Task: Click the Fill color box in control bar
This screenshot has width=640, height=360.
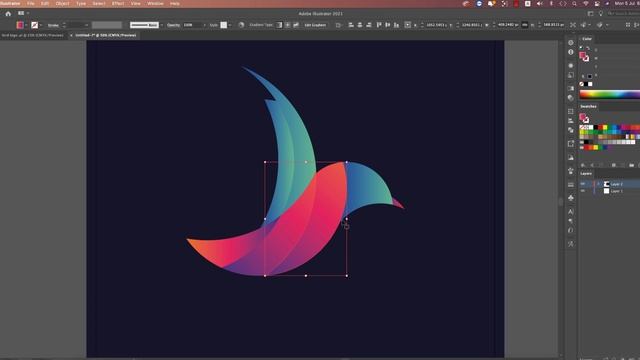Action: click(x=20, y=25)
